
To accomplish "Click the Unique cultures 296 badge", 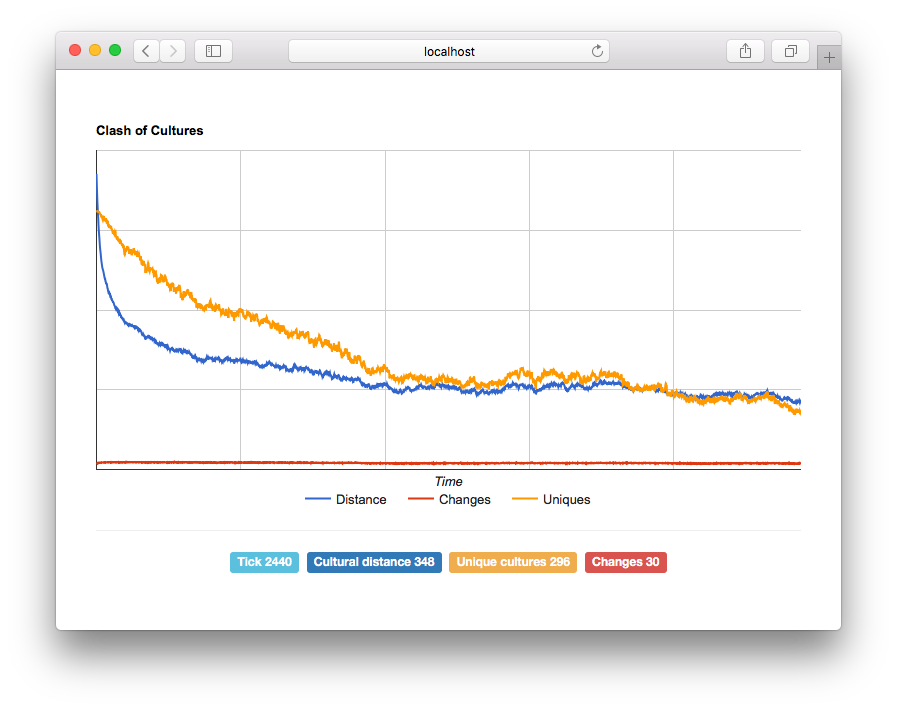I will pyautogui.click(x=512, y=562).
